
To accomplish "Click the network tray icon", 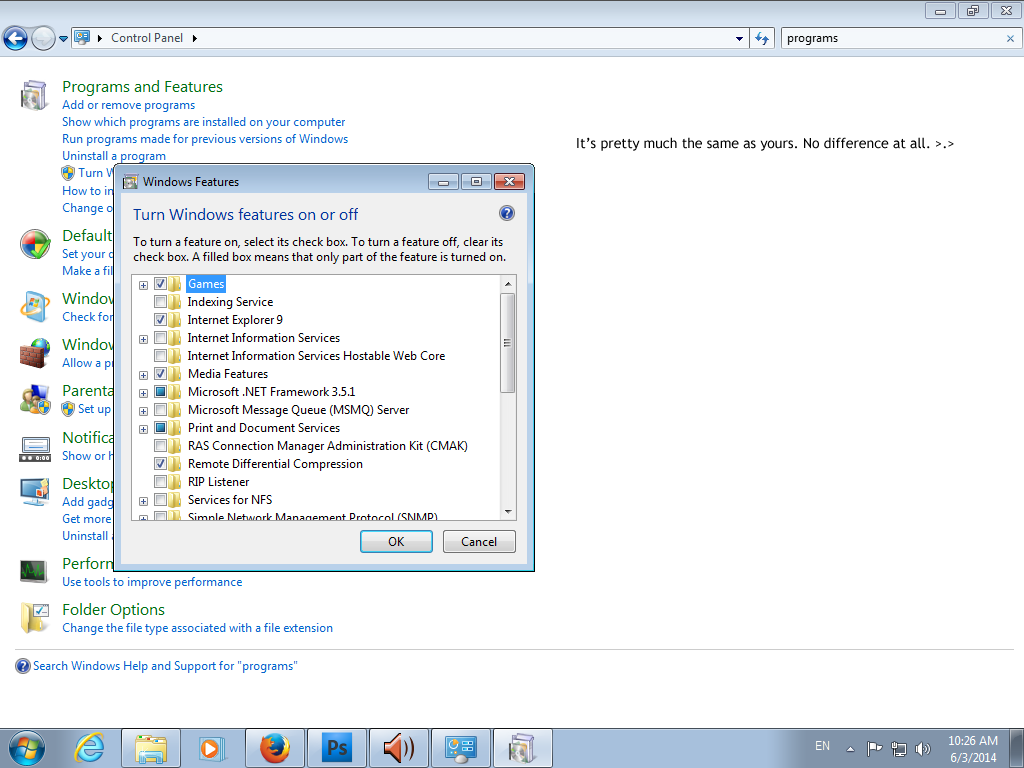I will [x=899, y=748].
